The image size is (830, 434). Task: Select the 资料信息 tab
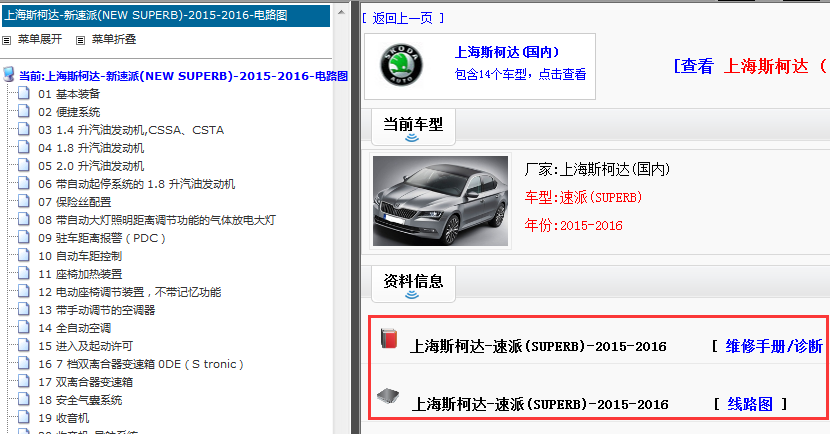(413, 284)
